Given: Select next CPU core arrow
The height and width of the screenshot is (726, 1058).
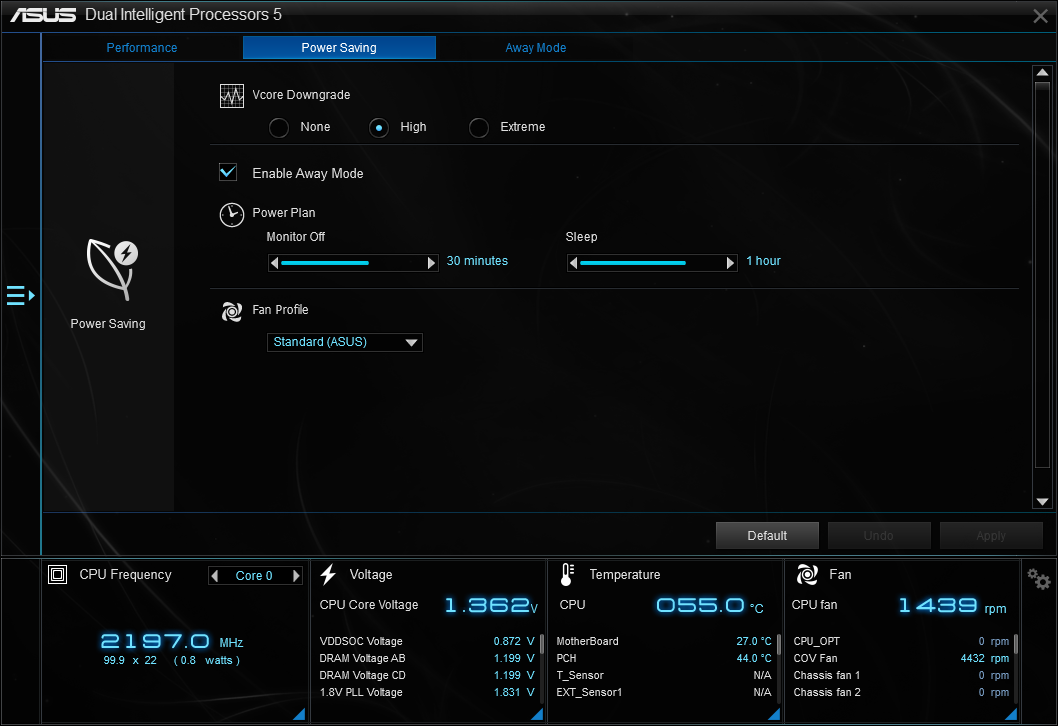Looking at the screenshot, I should (296, 576).
